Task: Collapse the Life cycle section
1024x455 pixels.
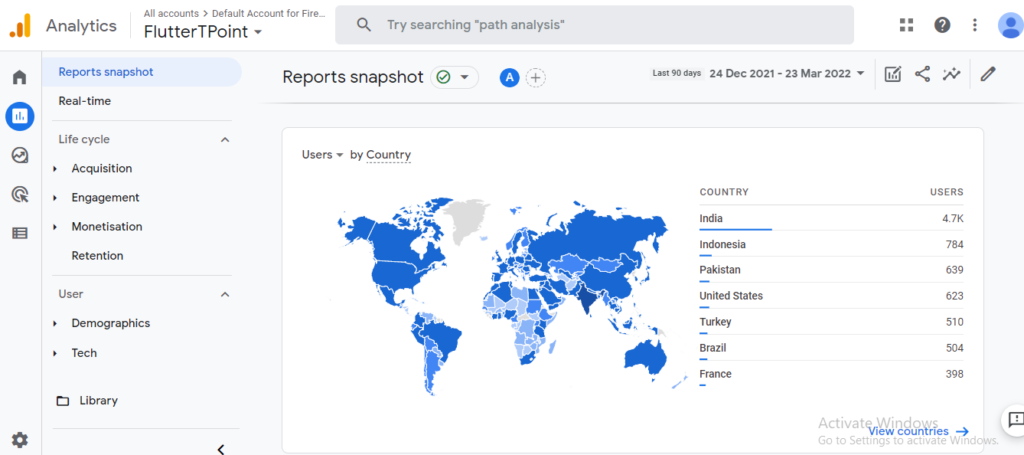Action: (225, 140)
